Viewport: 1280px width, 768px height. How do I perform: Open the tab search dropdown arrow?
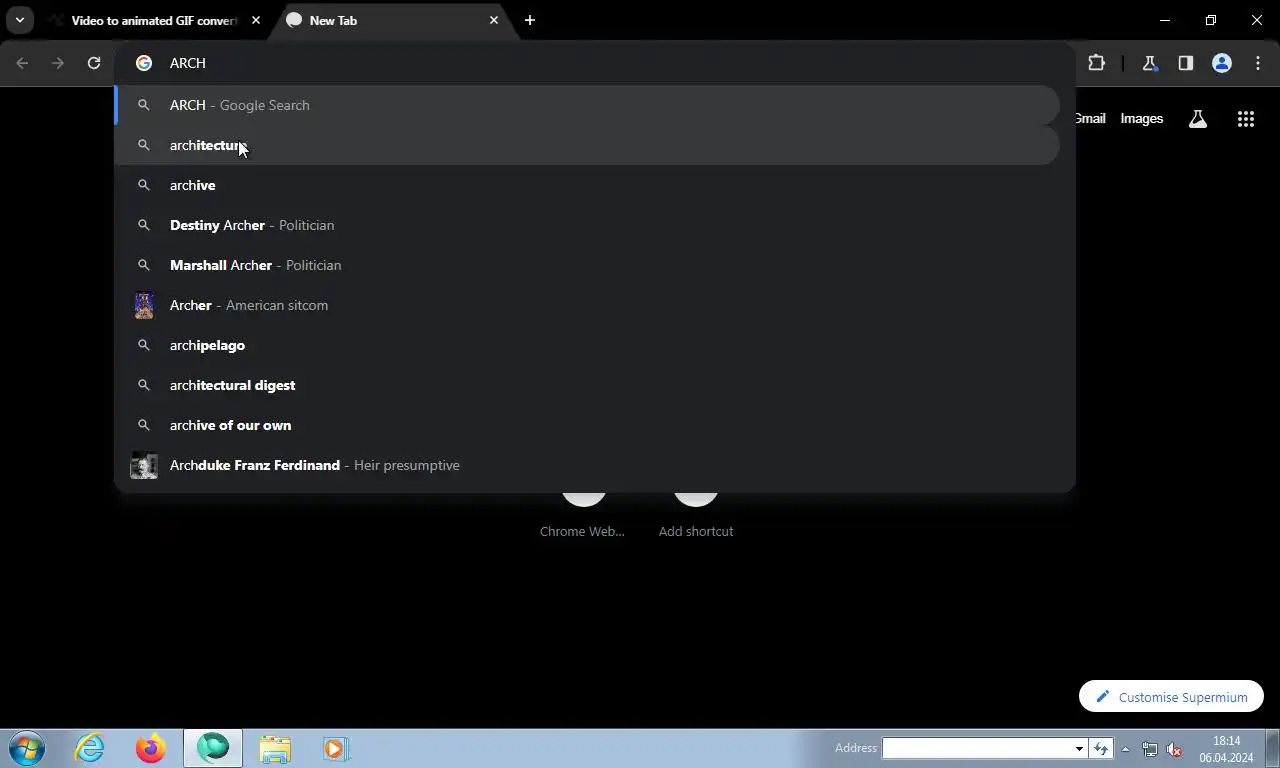[19, 20]
